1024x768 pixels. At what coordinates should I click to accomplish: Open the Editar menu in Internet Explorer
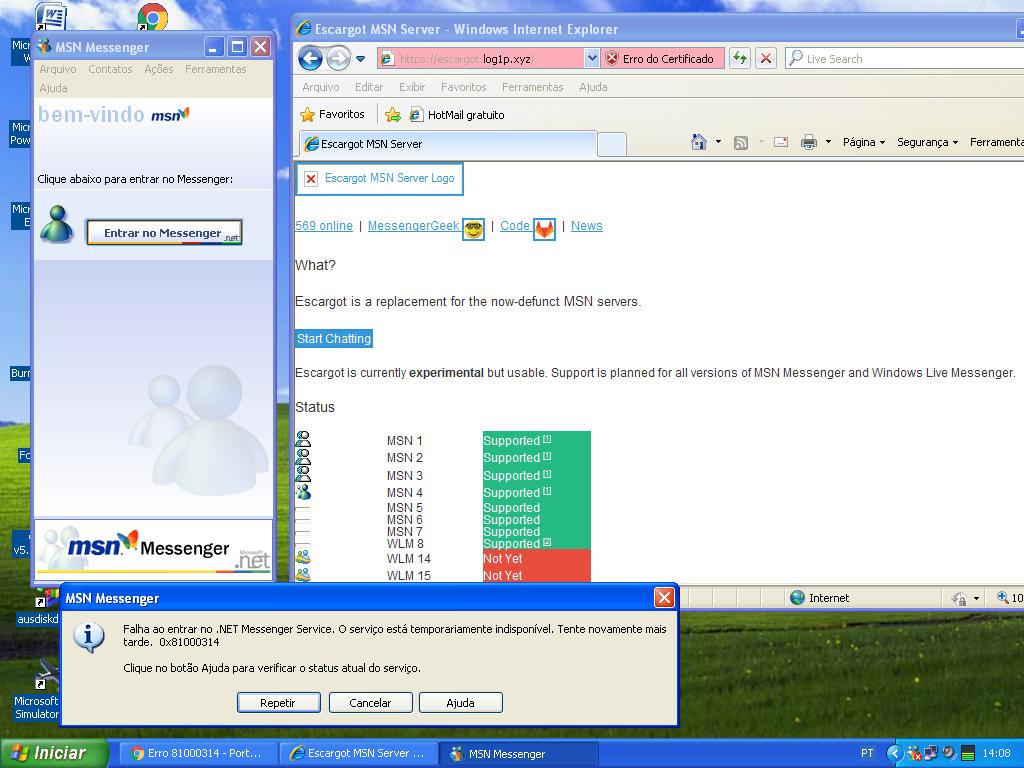point(369,87)
